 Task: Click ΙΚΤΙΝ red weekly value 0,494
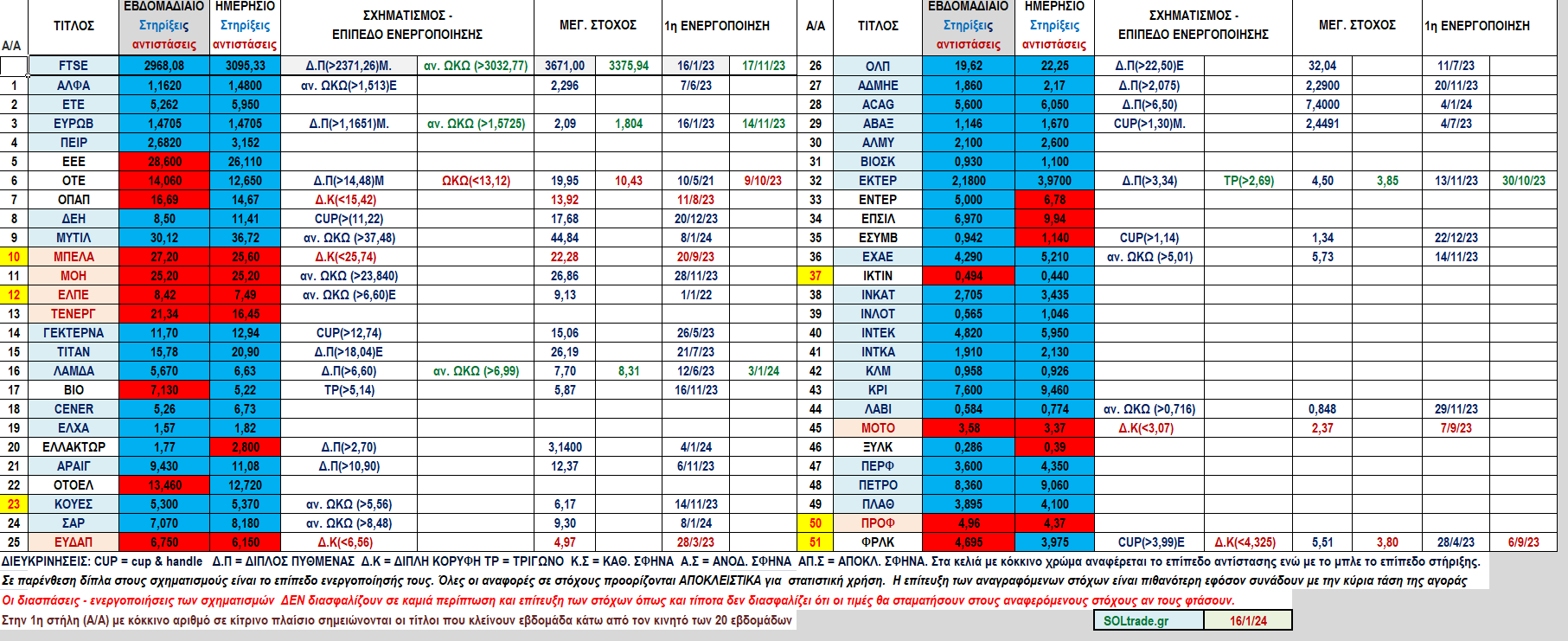(x=969, y=276)
